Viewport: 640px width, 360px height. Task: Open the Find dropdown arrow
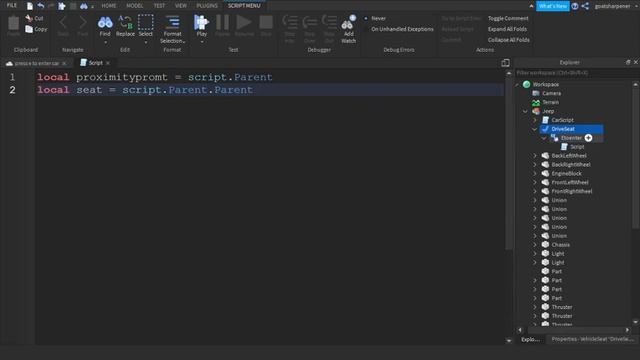pos(105,42)
